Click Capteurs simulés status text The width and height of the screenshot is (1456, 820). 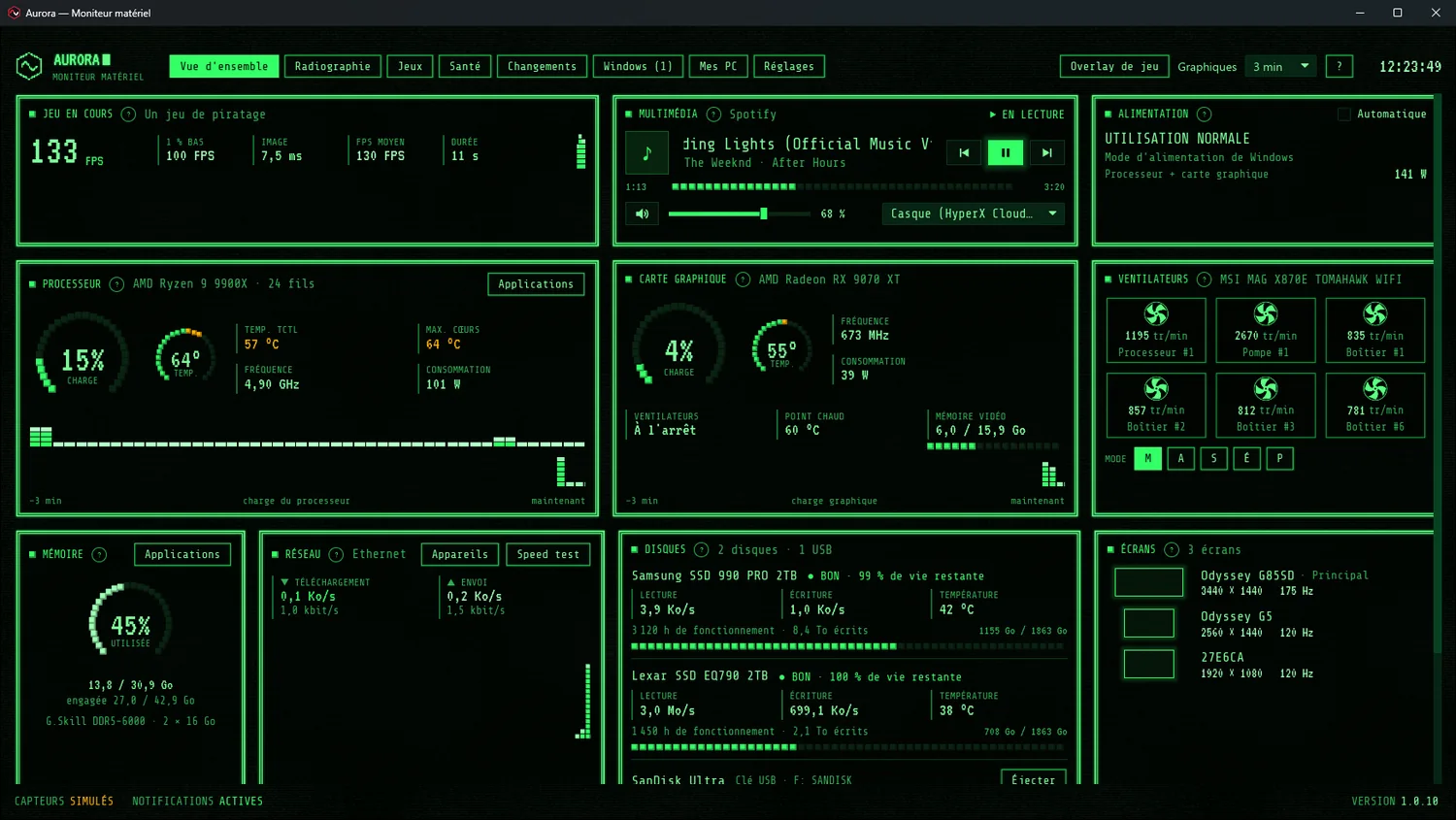pyautogui.click(x=64, y=802)
